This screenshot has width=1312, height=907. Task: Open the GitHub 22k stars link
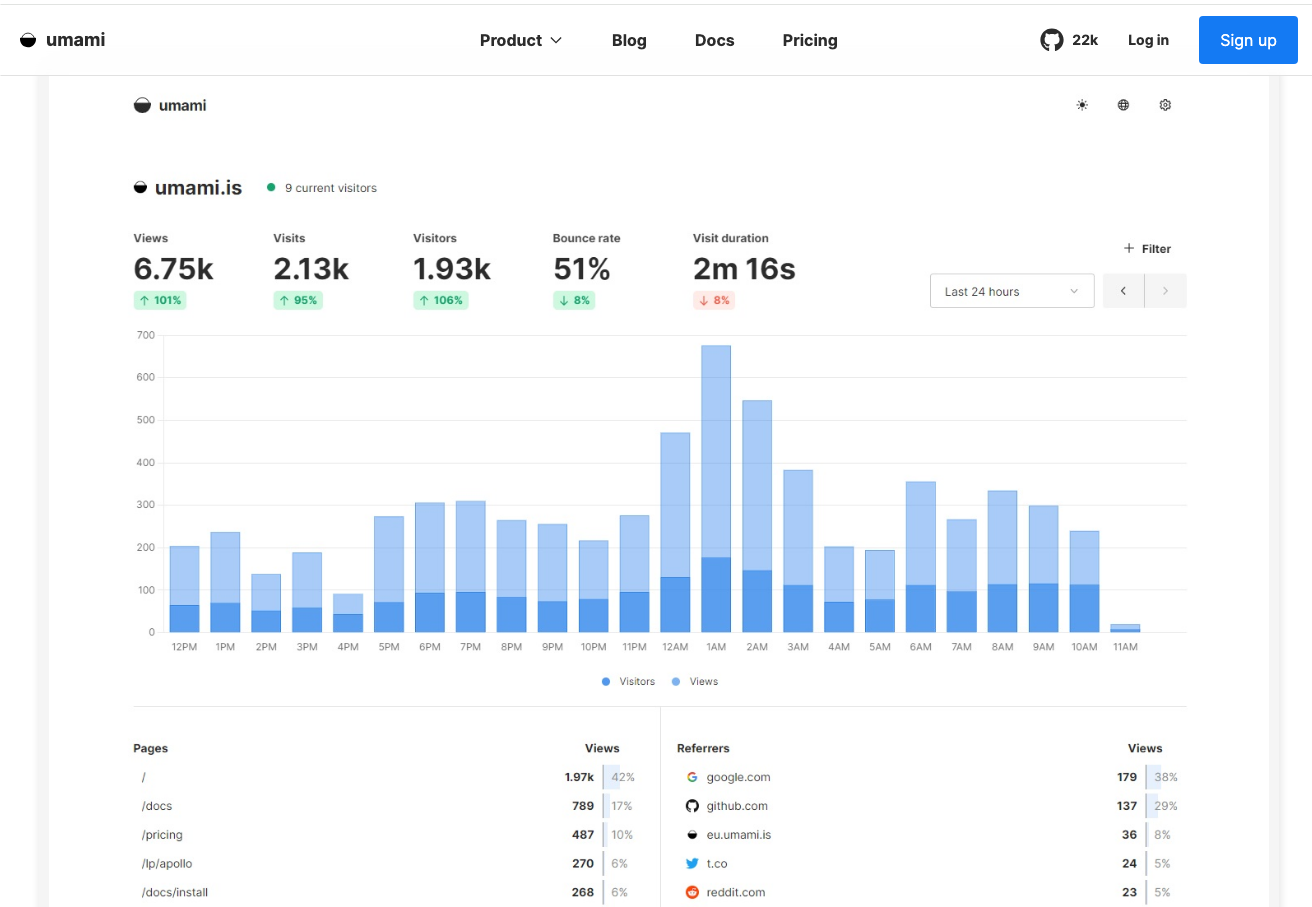1069,40
